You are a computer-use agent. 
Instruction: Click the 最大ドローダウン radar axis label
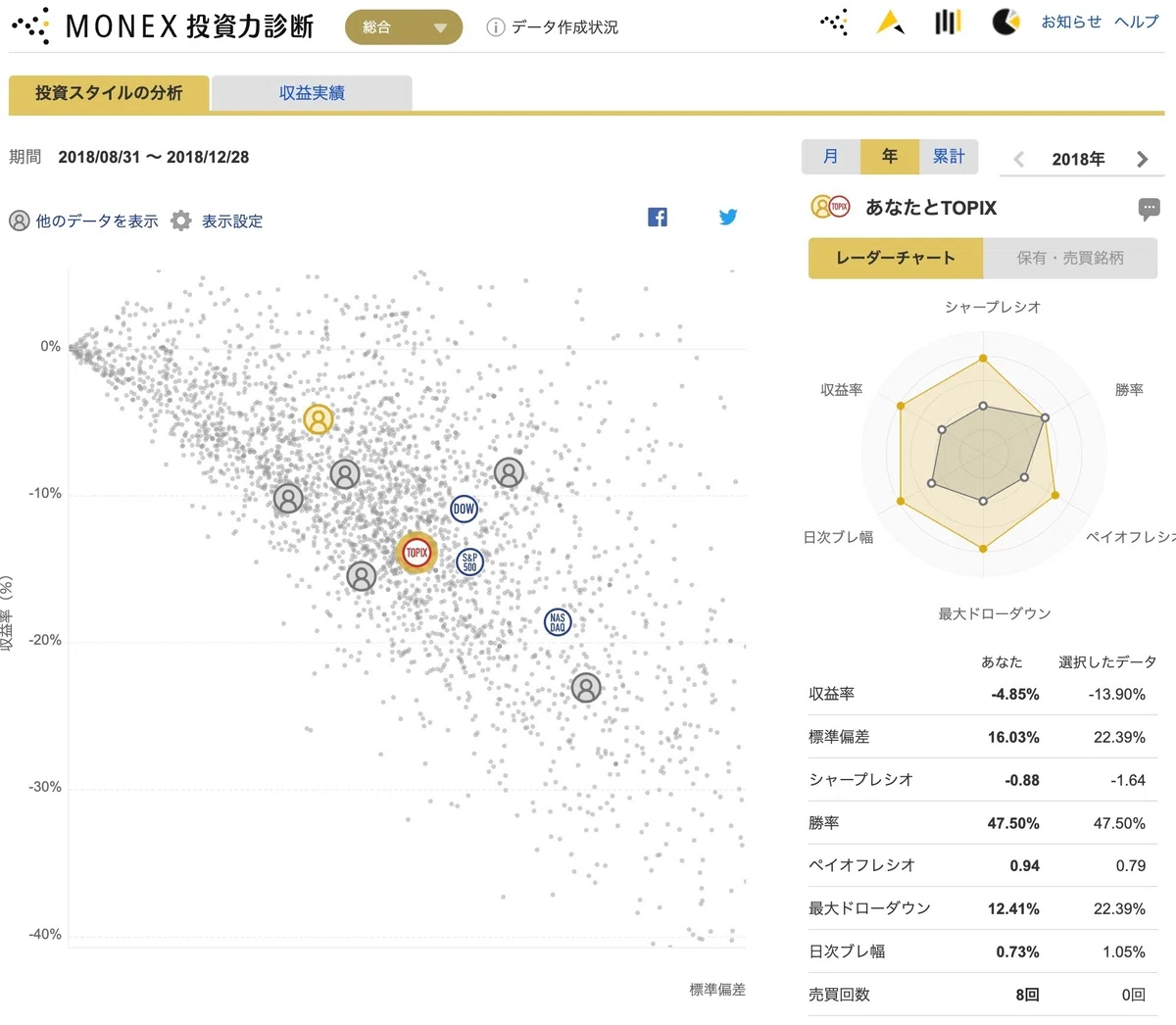click(x=995, y=613)
